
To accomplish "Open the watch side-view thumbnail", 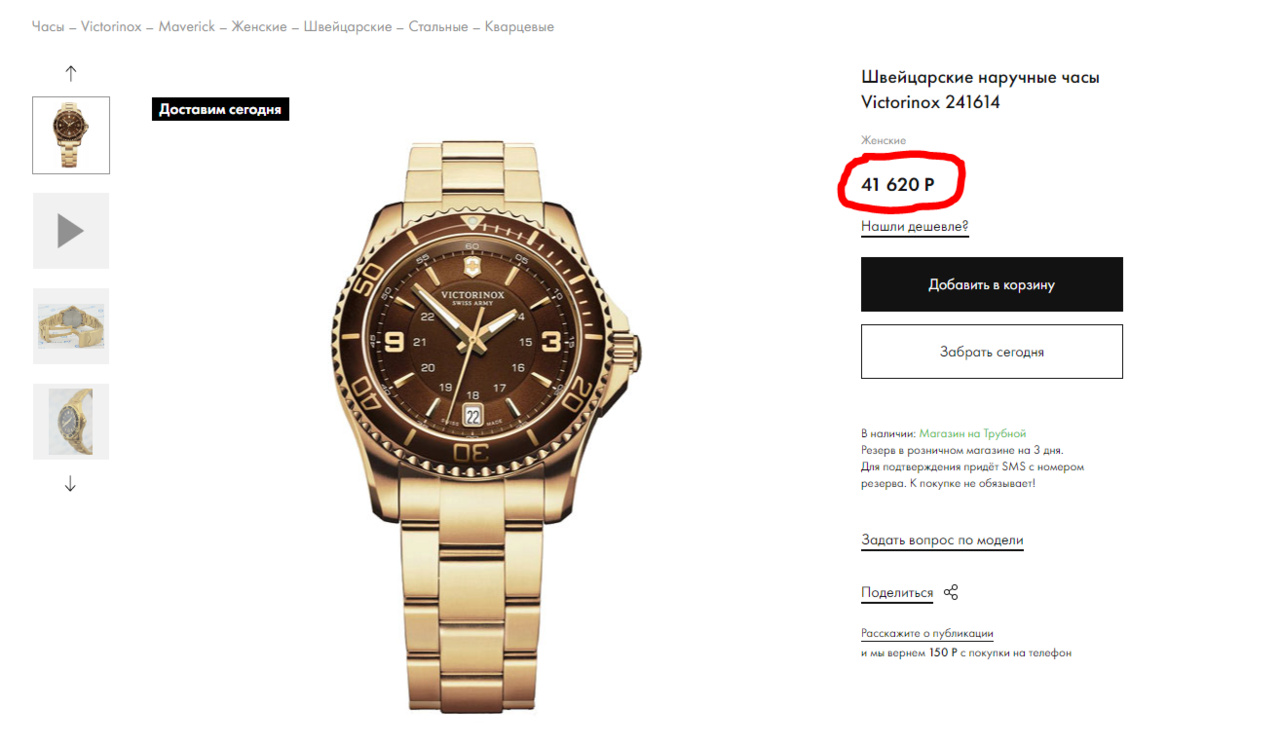I will click(71, 422).
